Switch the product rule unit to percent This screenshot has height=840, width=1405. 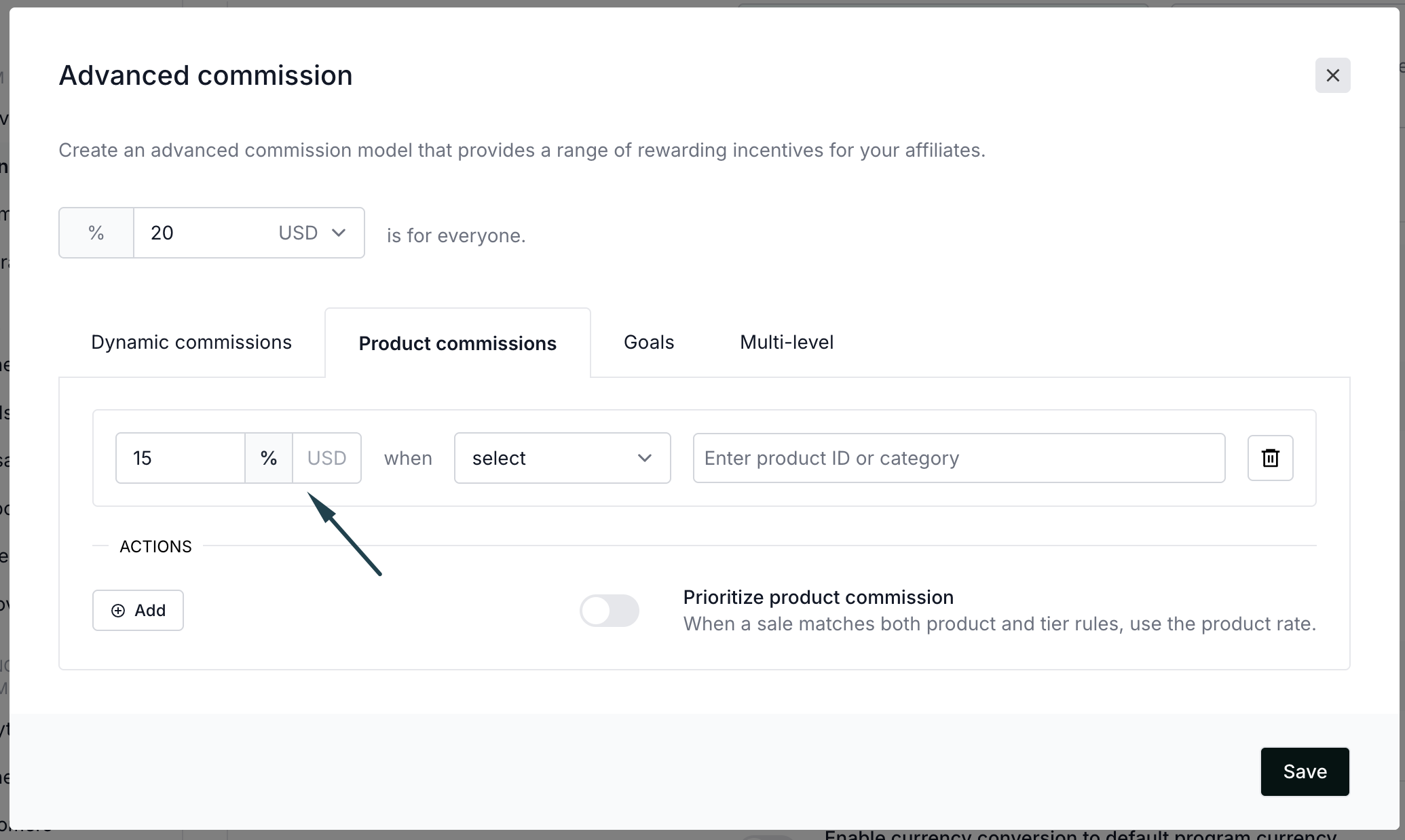click(269, 458)
